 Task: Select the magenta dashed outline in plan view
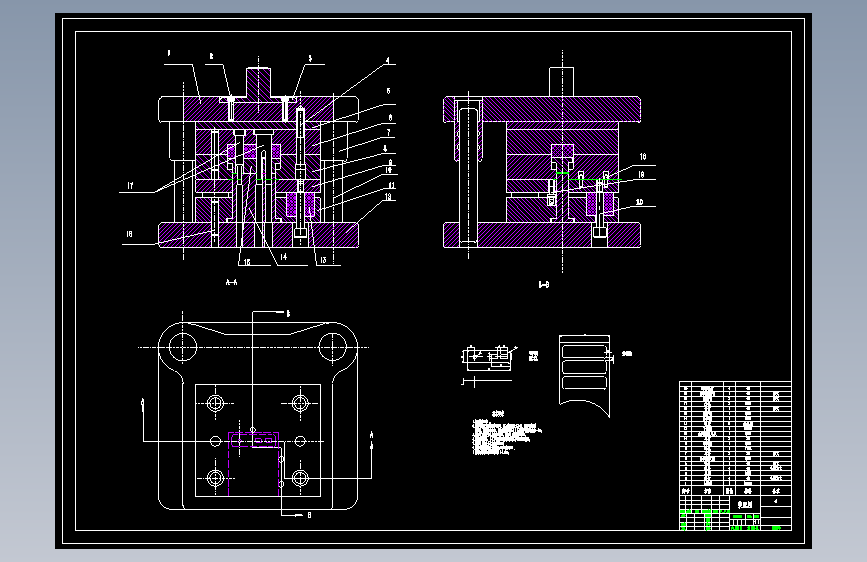pyautogui.click(x=254, y=464)
